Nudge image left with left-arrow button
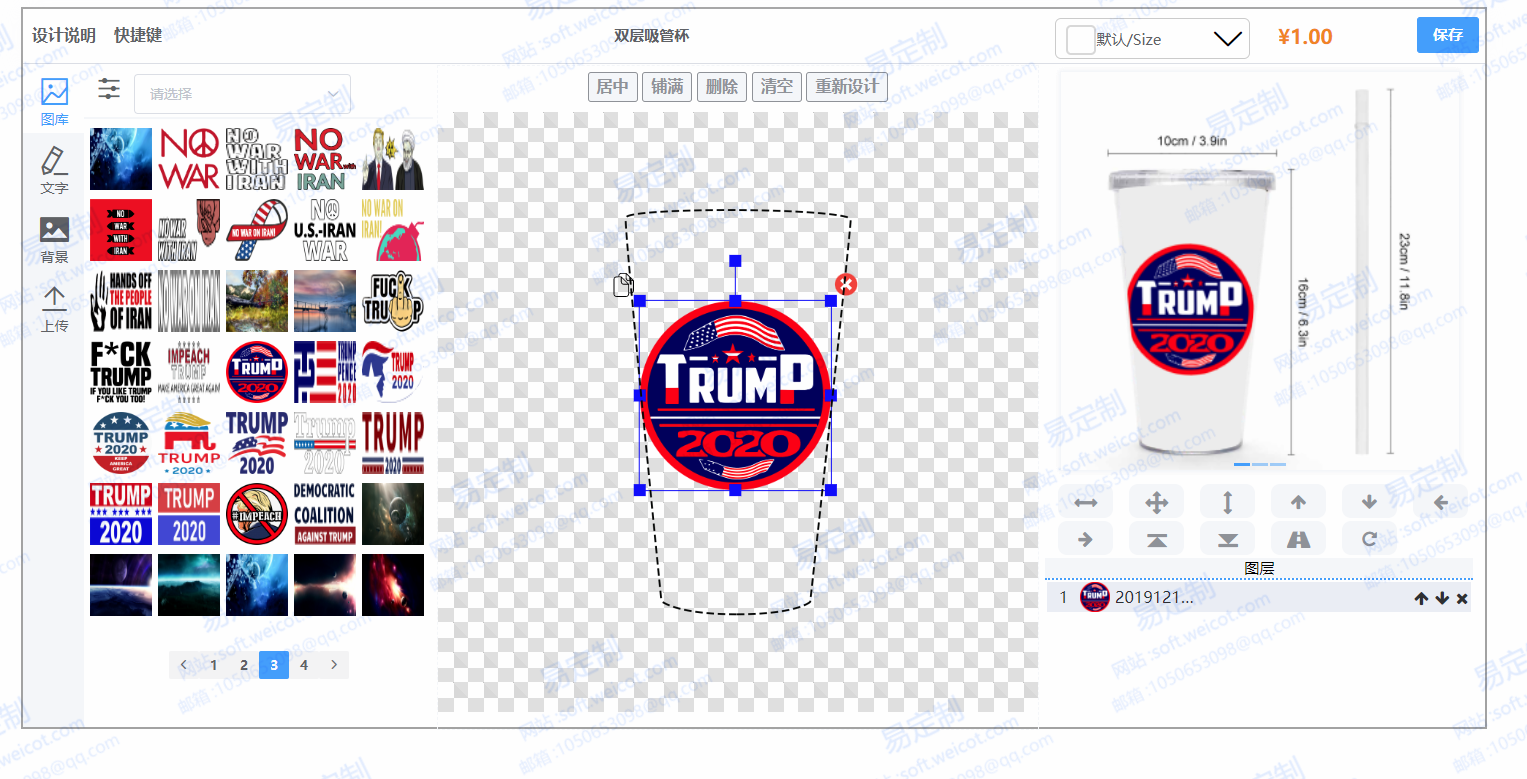The width and height of the screenshot is (1527, 779). point(1440,502)
